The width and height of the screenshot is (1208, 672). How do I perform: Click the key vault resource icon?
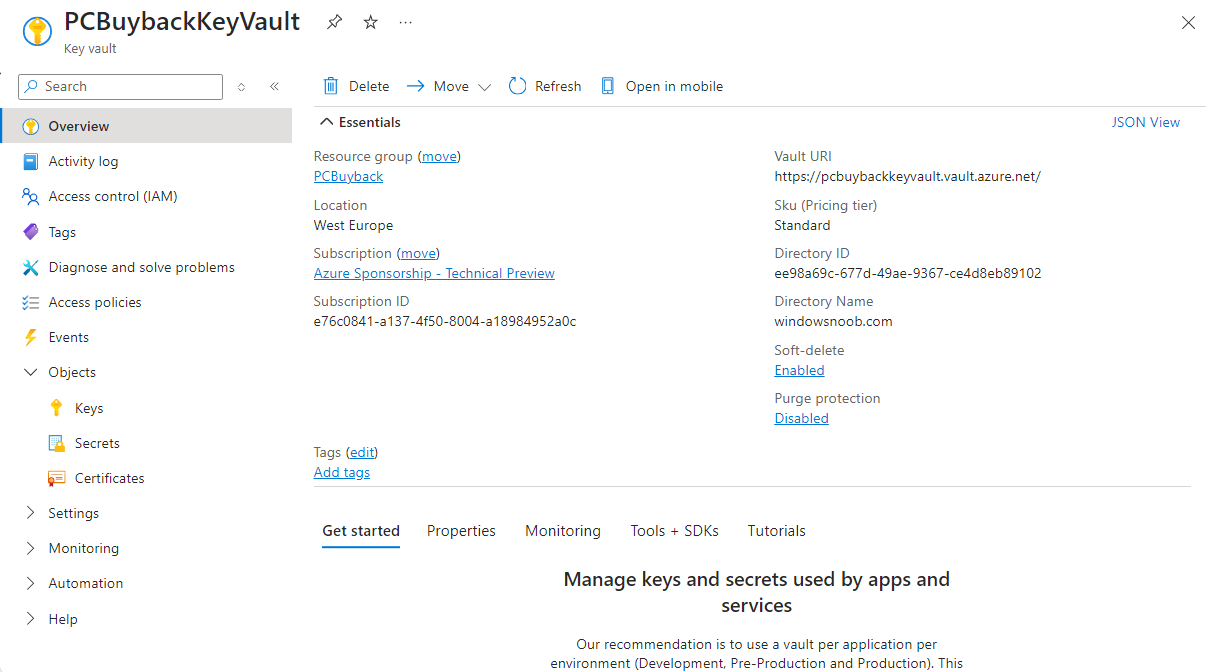tap(37, 30)
